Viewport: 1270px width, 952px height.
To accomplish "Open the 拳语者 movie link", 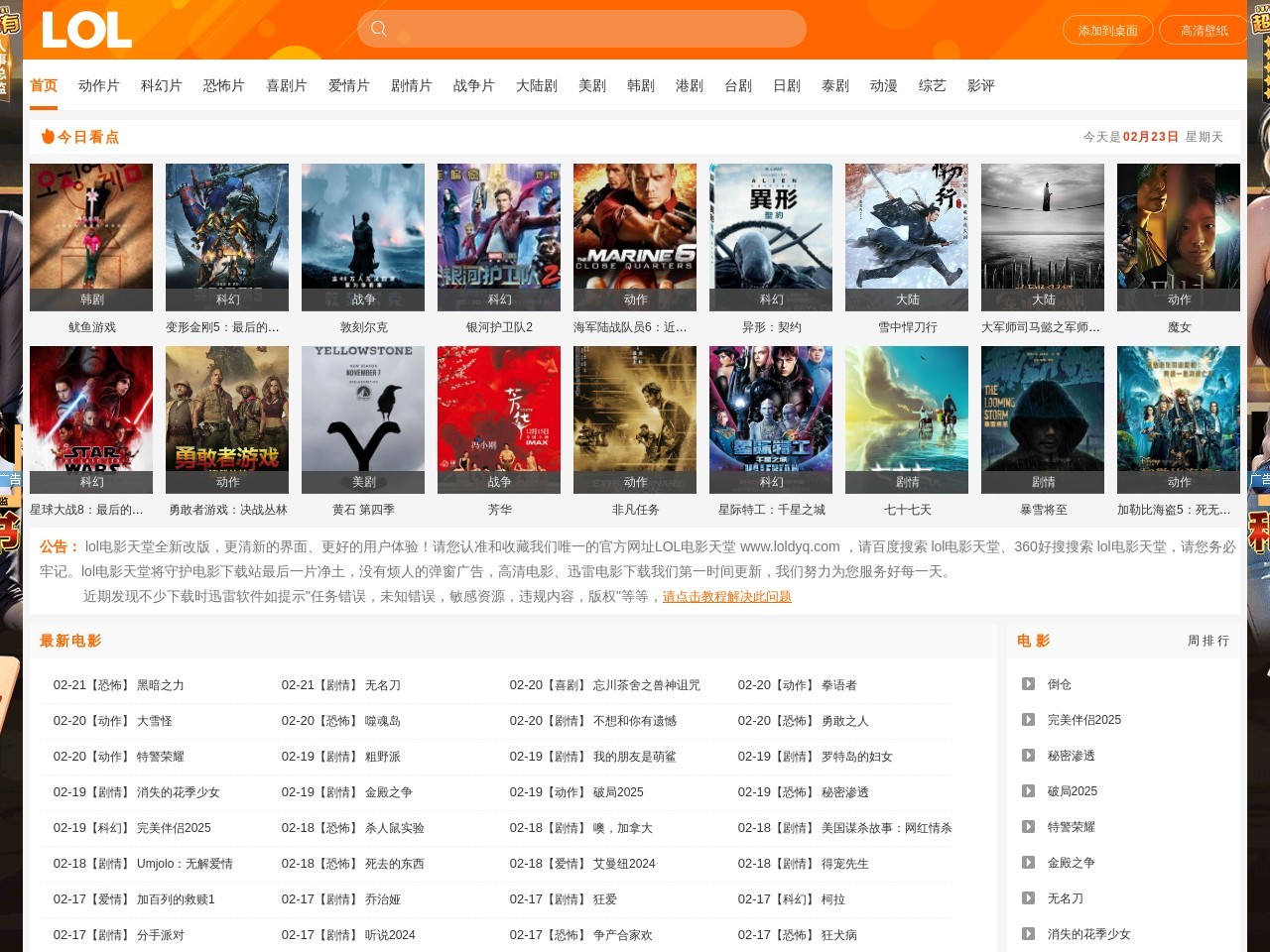I will (x=839, y=685).
